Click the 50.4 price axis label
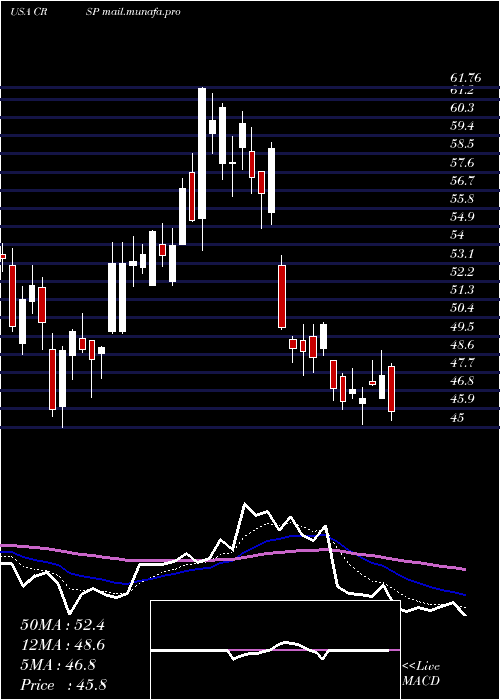The image size is (500, 700). pyautogui.click(x=462, y=308)
